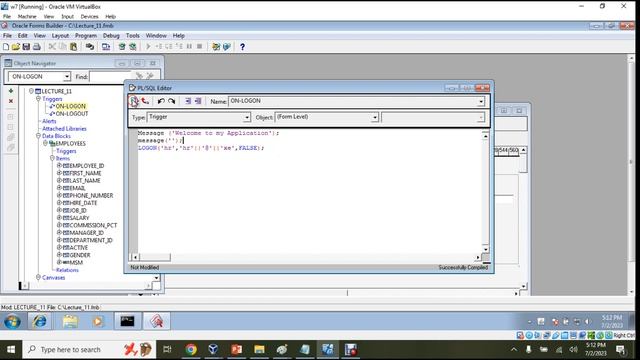640x360 pixels.
Task: Select the ON-LOGON trigger in the tree
Action: (x=71, y=106)
